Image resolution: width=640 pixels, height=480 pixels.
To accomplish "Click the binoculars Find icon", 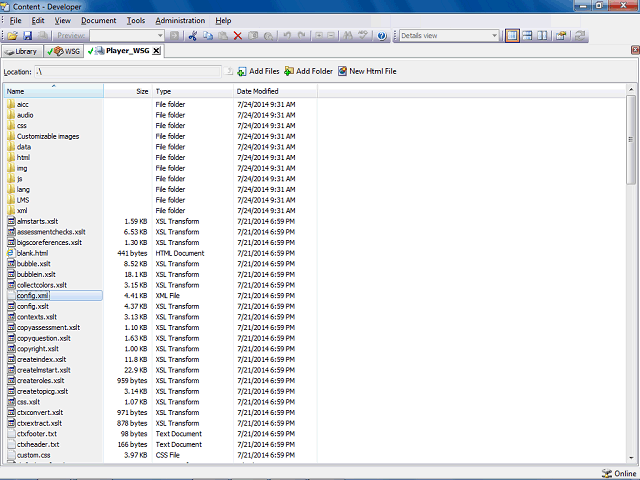I will click(348, 36).
